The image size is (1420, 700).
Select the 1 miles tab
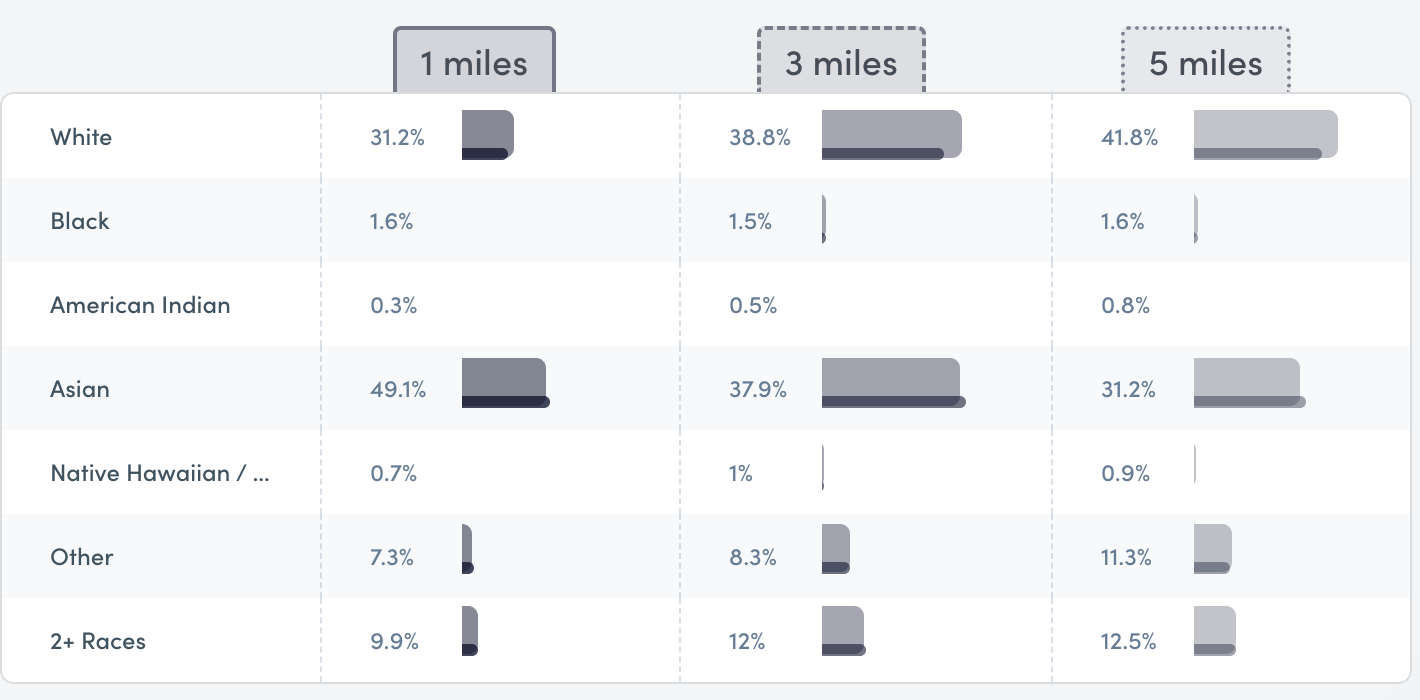click(x=473, y=63)
